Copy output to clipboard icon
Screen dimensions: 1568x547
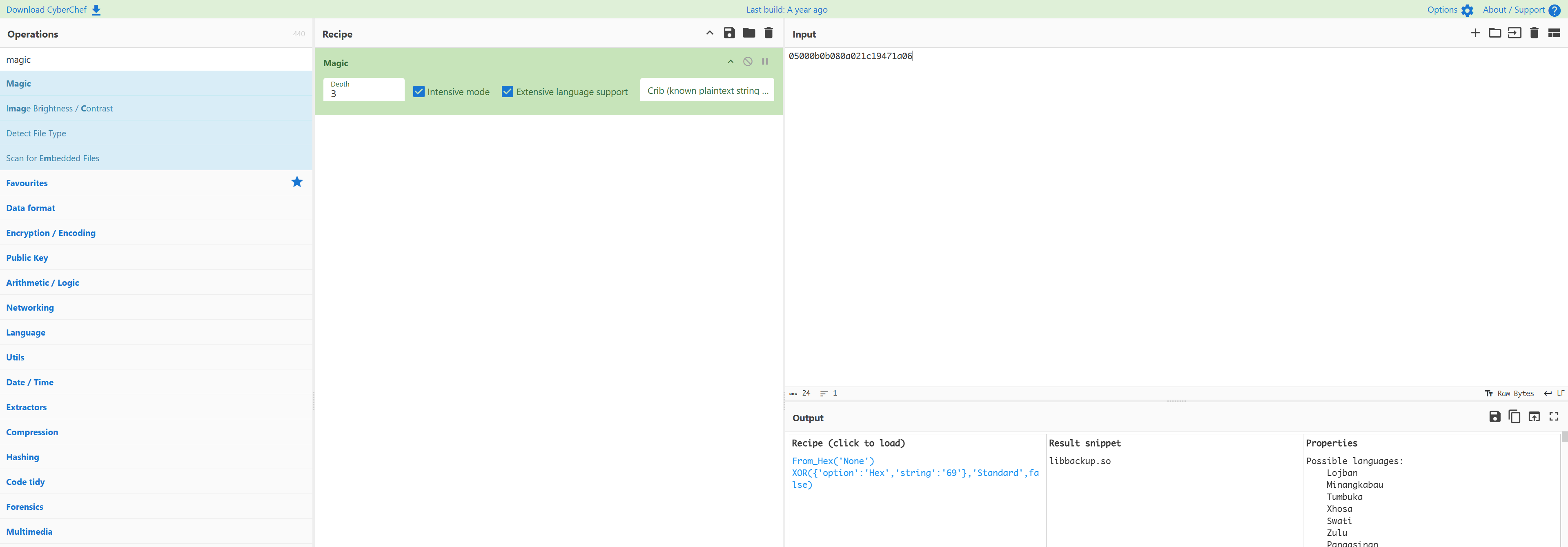(x=1514, y=417)
